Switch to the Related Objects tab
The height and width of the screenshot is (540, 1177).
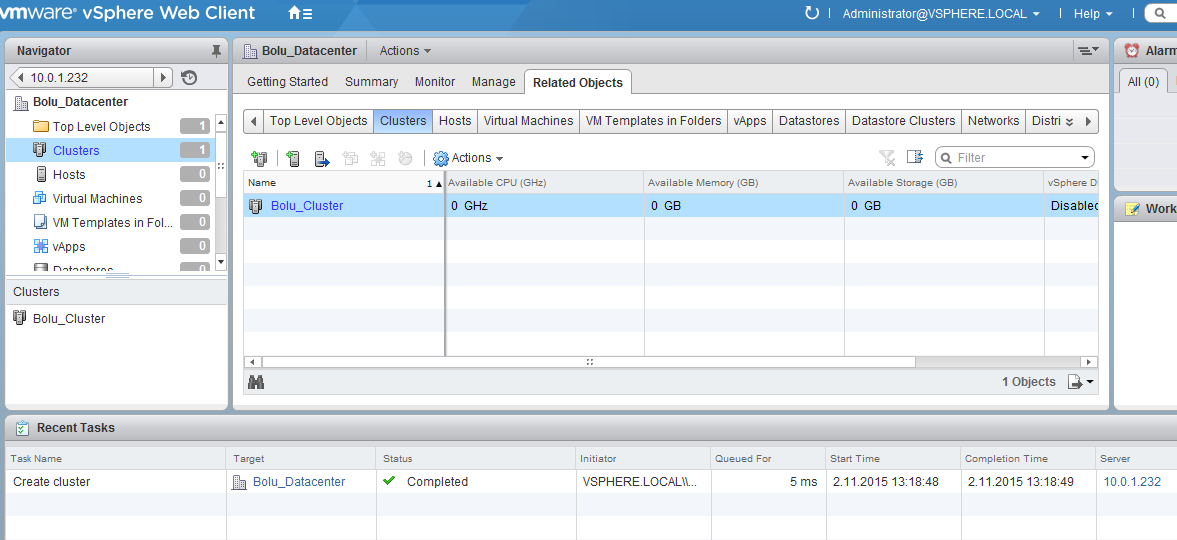(578, 83)
